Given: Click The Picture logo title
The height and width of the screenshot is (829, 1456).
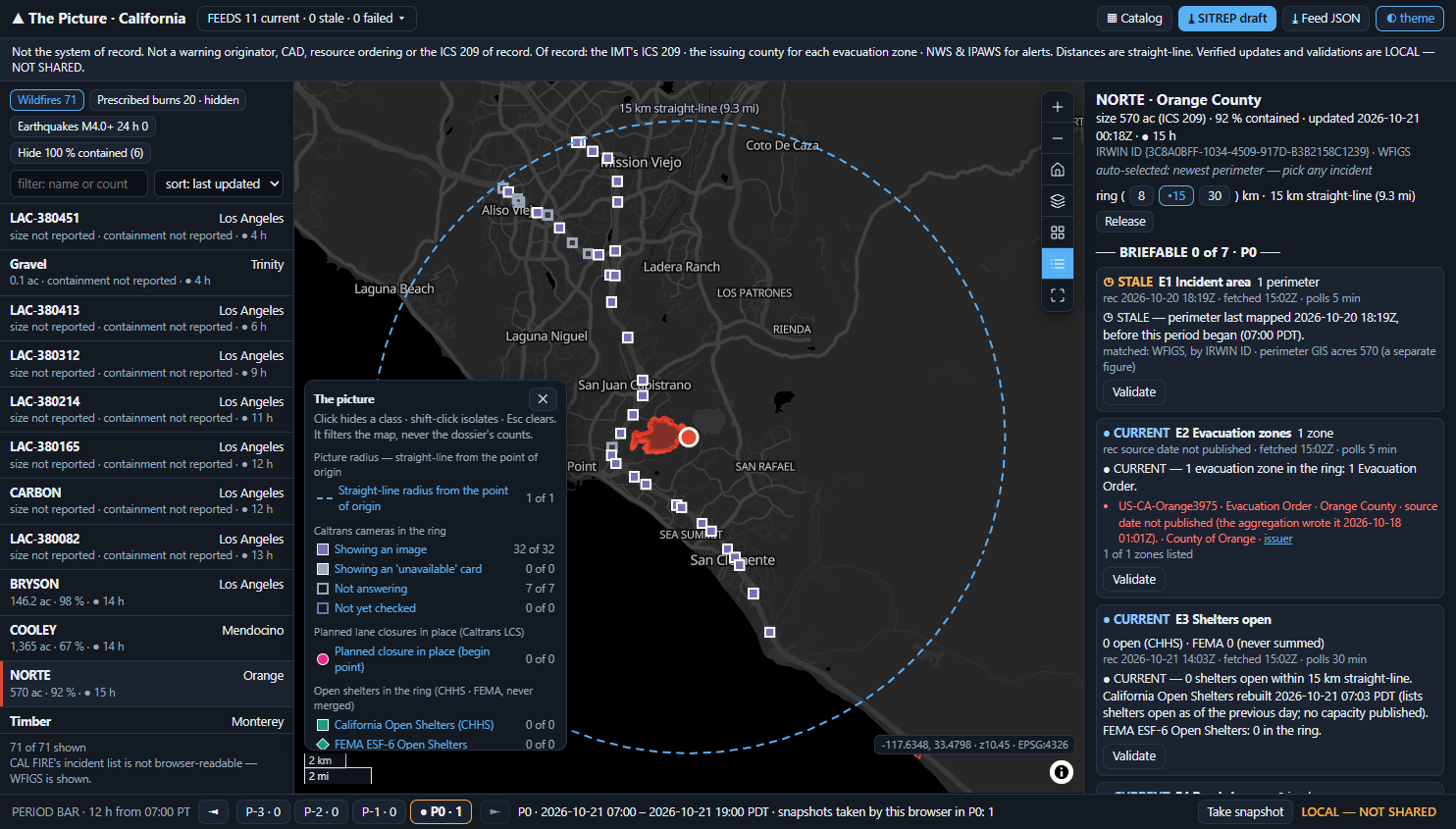Looking at the screenshot, I should click(x=99, y=19).
